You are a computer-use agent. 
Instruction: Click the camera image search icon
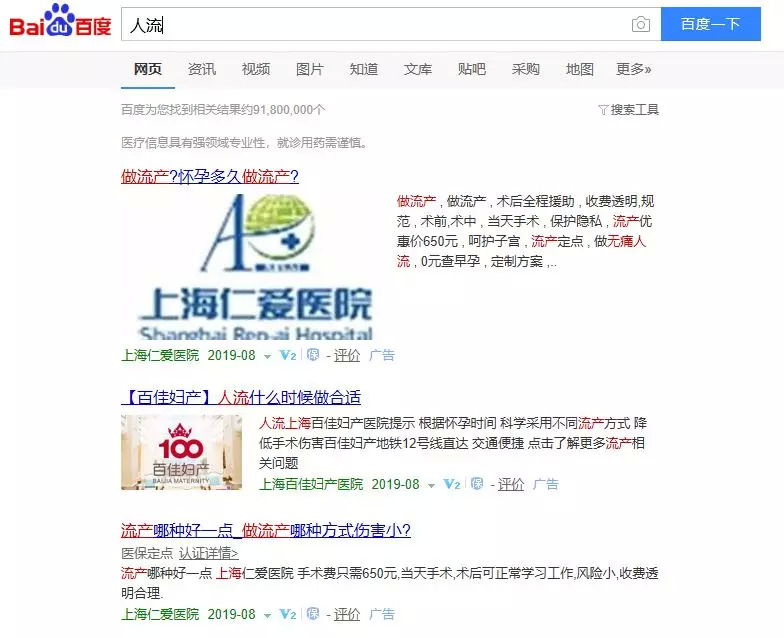[640, 24]
